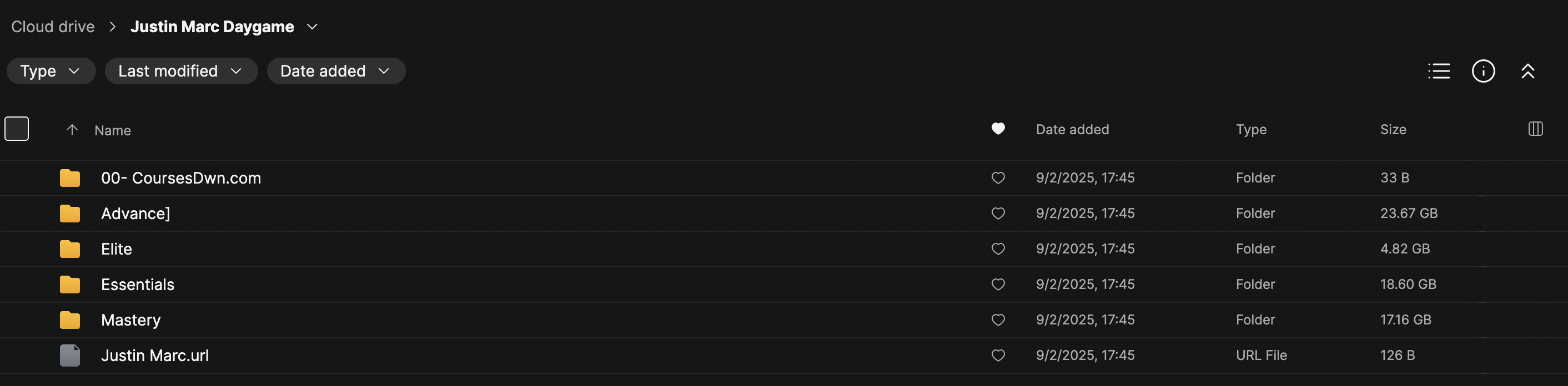Image resolution: width=1568 pixels, height=386 pixels.
Task: Sort by Date added column header
Action: point(1072,129)
